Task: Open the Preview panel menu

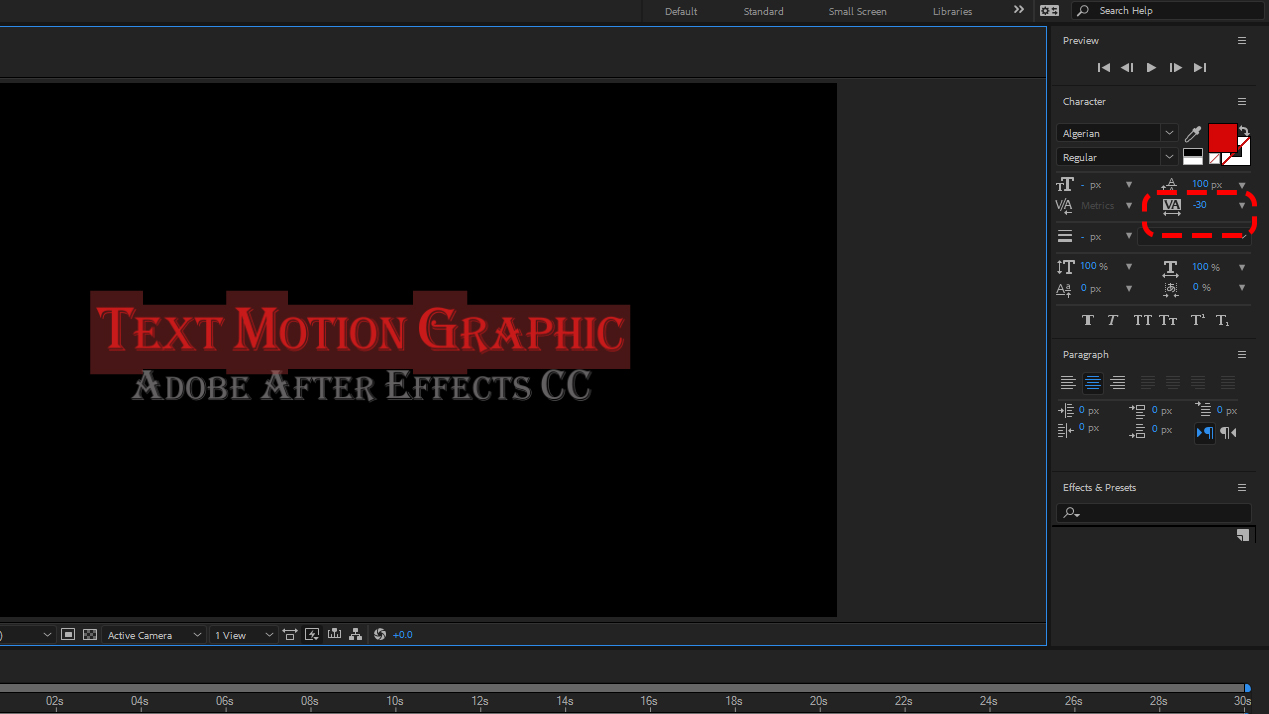Action: coord(1242,41)
